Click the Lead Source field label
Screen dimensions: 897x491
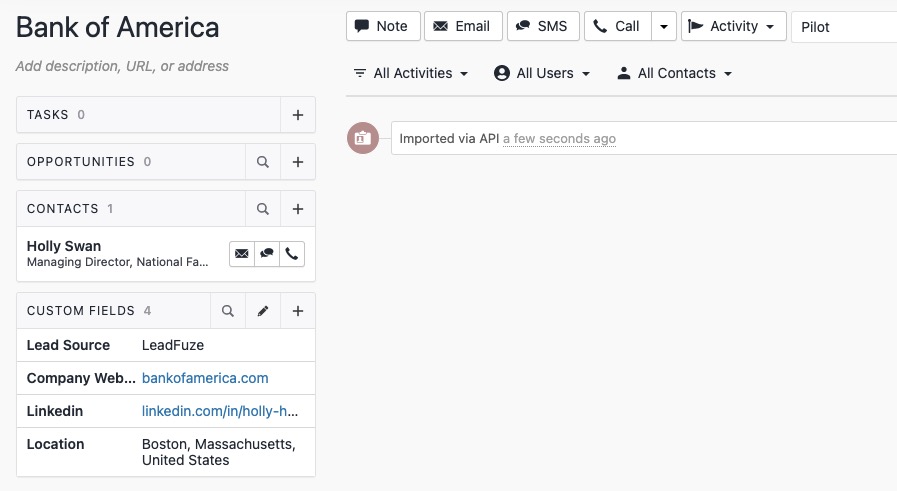68,345
